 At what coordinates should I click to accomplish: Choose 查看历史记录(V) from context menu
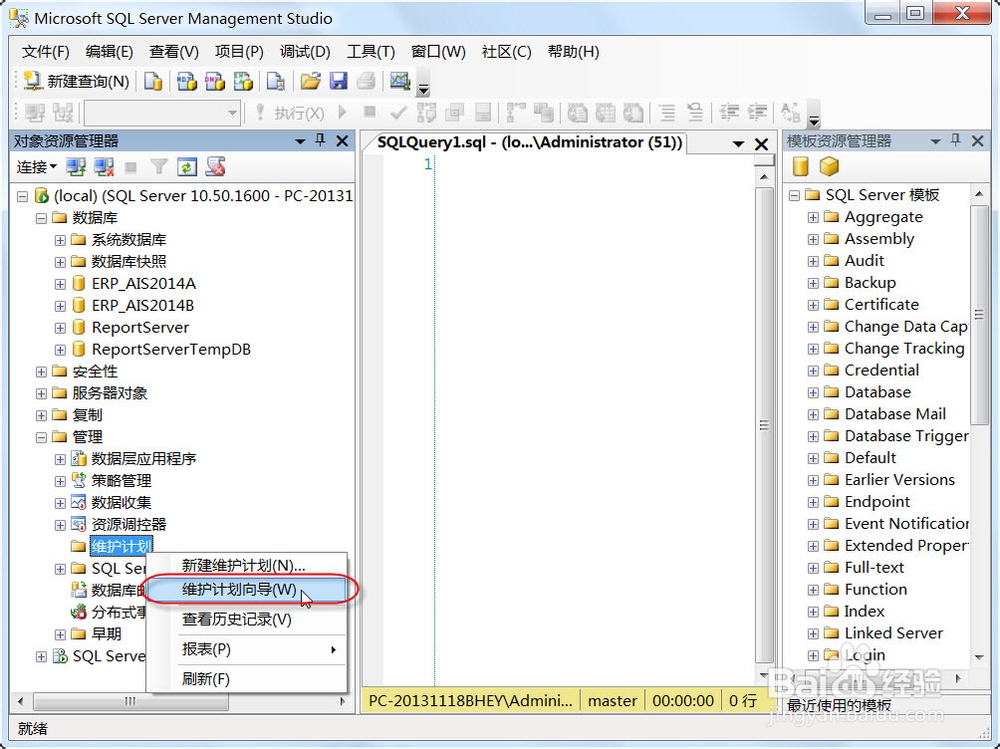pos(246,619)
